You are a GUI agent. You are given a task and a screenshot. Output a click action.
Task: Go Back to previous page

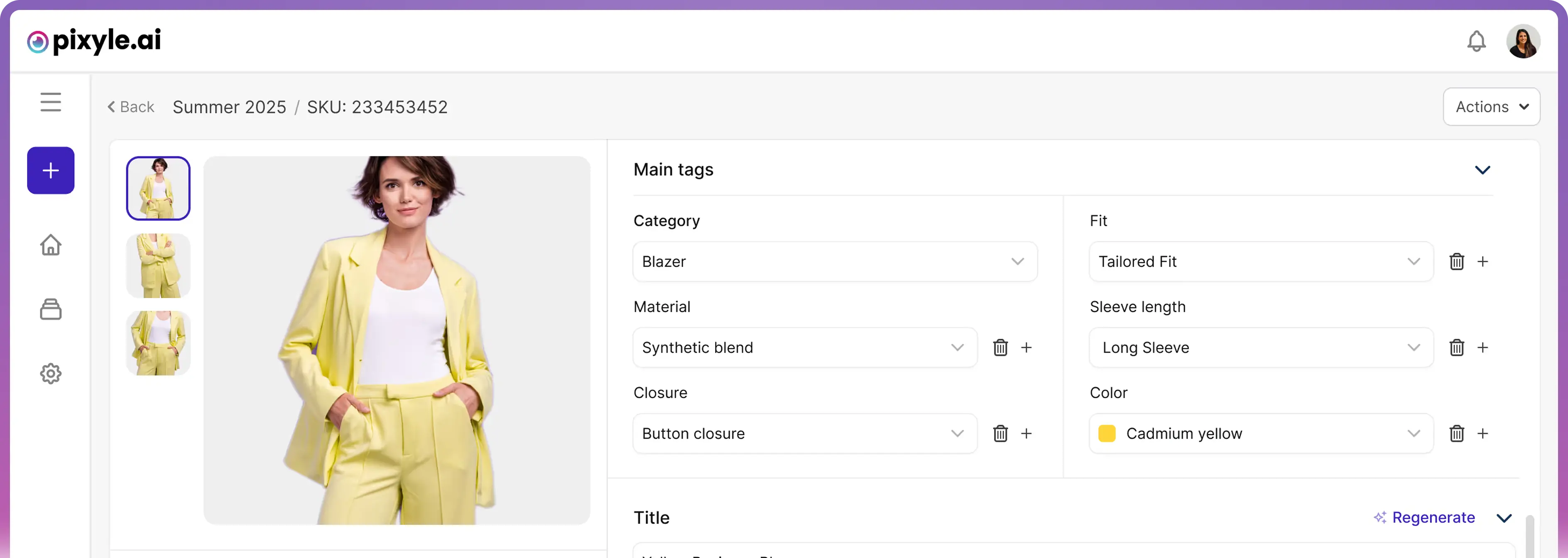coord(131,107)
